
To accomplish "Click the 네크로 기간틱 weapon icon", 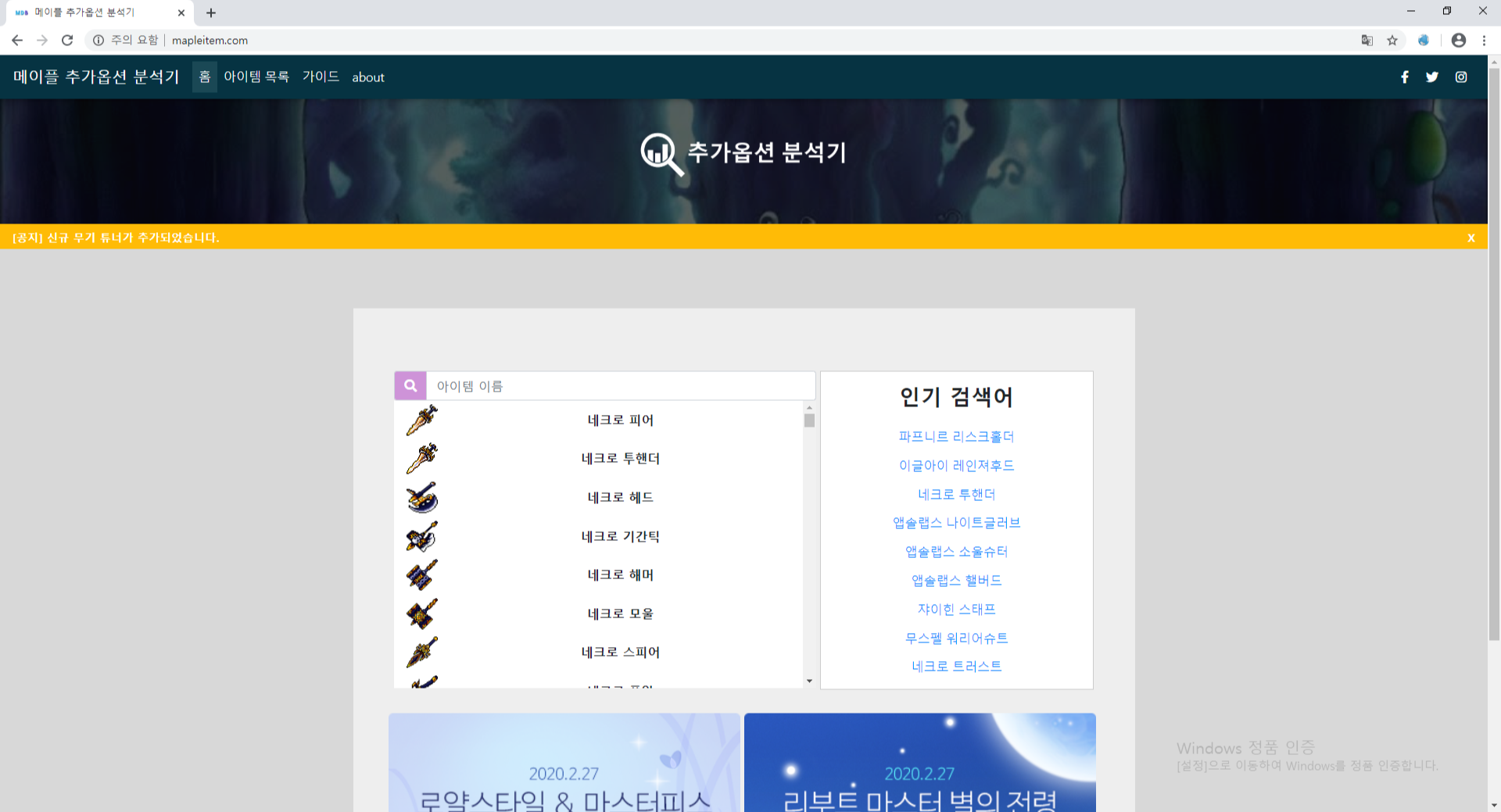I will tap(421, 536).
